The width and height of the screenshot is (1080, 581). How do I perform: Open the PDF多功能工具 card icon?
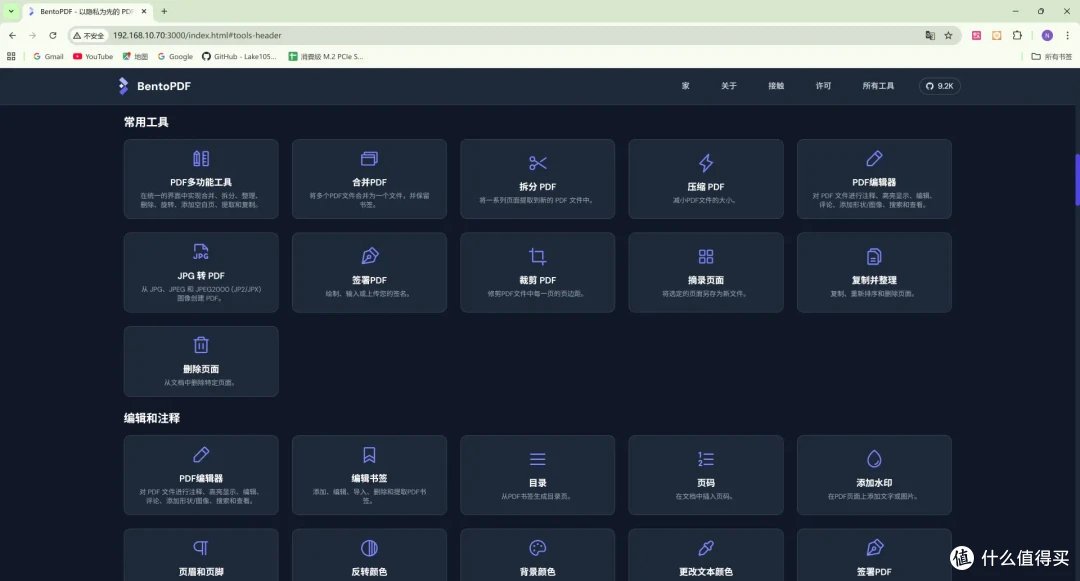[201, 159]
